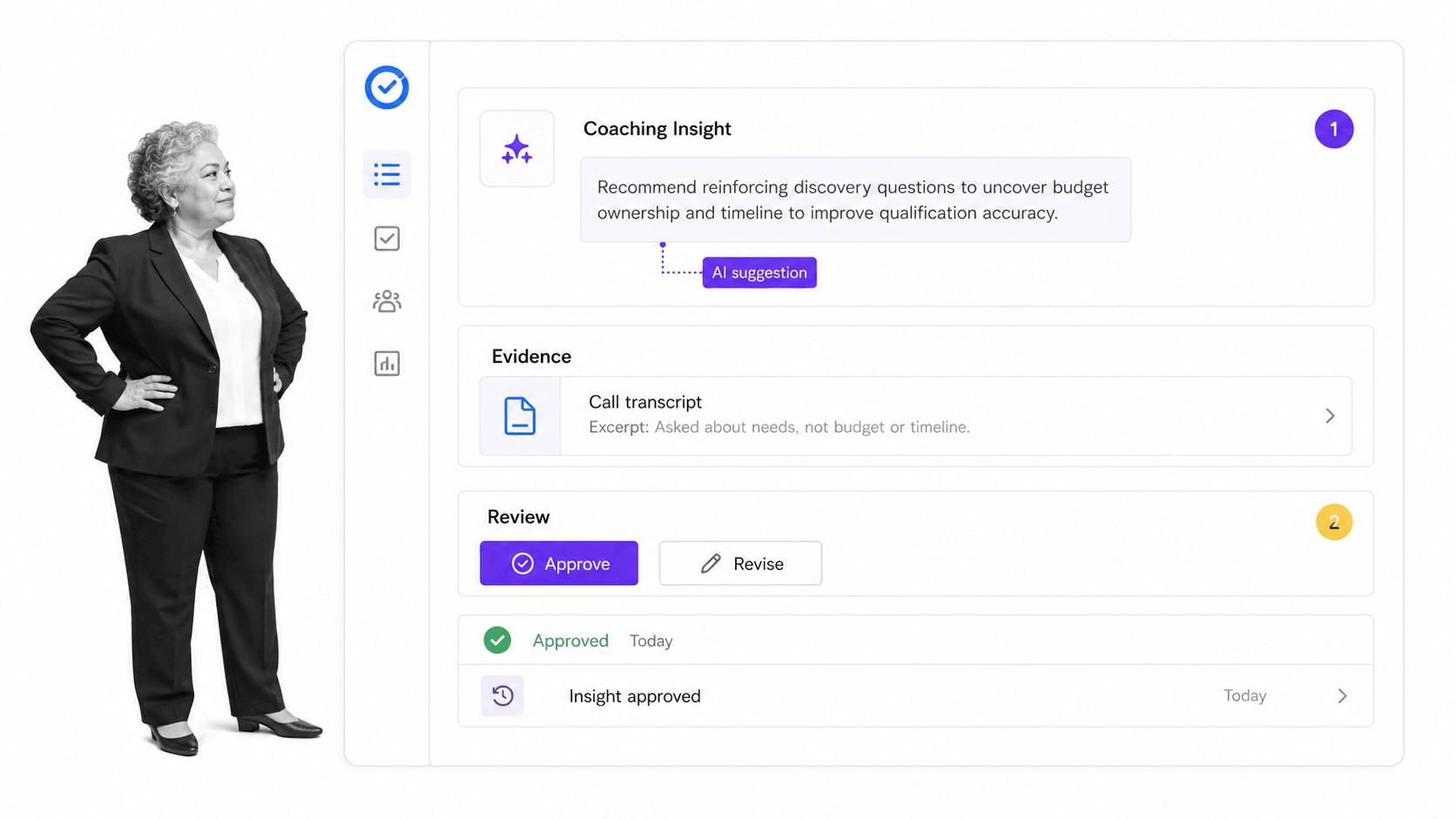Expand the Call transcript row chevron
Screen dimensions: 1456x819
(x=1330, y=416)
